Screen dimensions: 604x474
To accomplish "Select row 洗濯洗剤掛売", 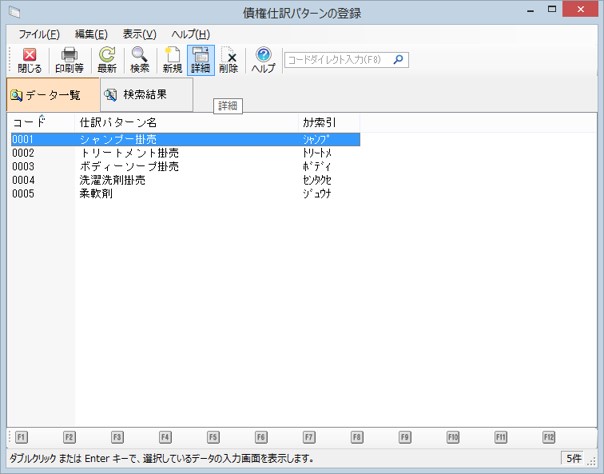I will point(186,180).
